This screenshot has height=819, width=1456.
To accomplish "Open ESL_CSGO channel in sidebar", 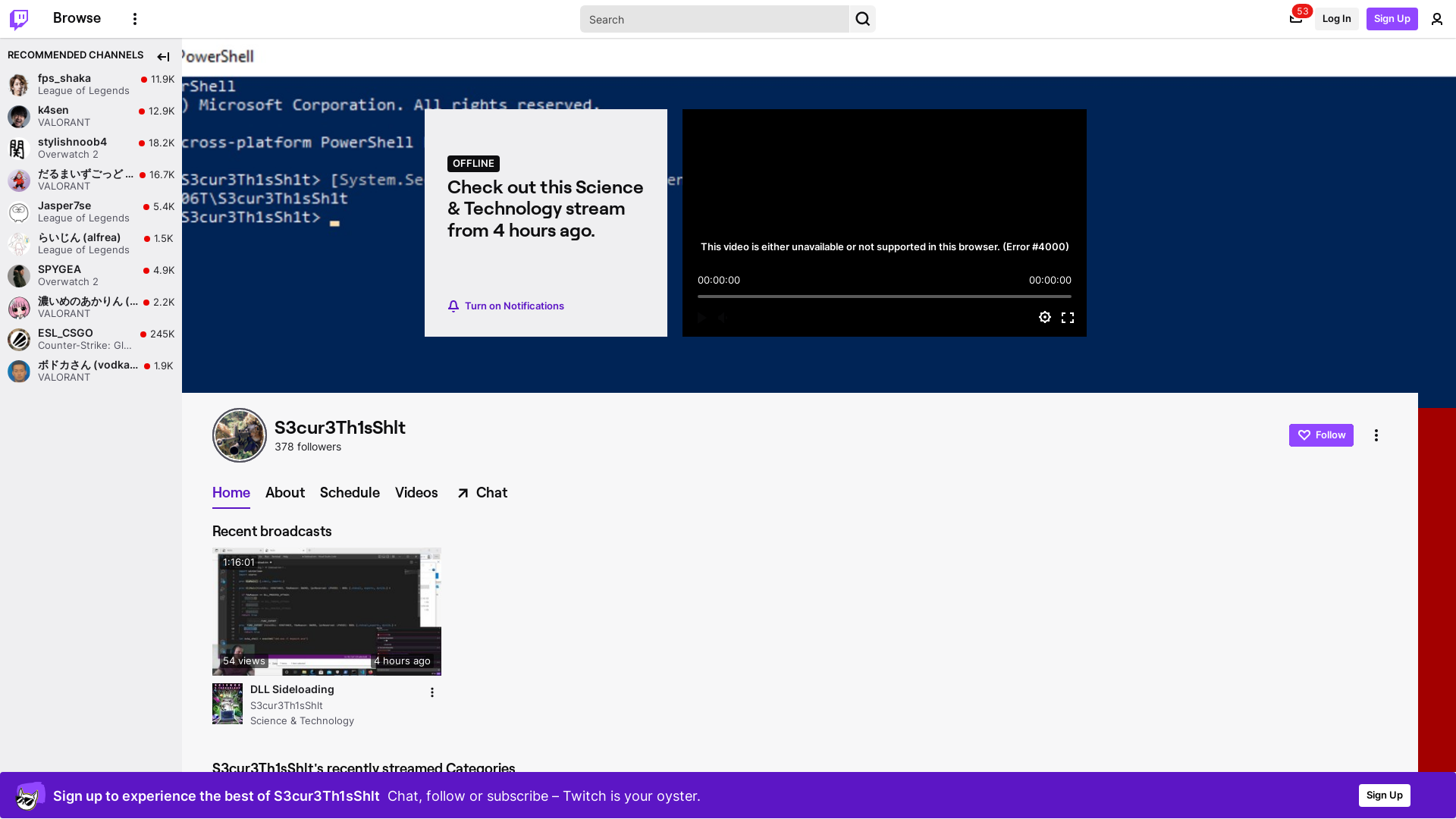I will tap(91, 339).
